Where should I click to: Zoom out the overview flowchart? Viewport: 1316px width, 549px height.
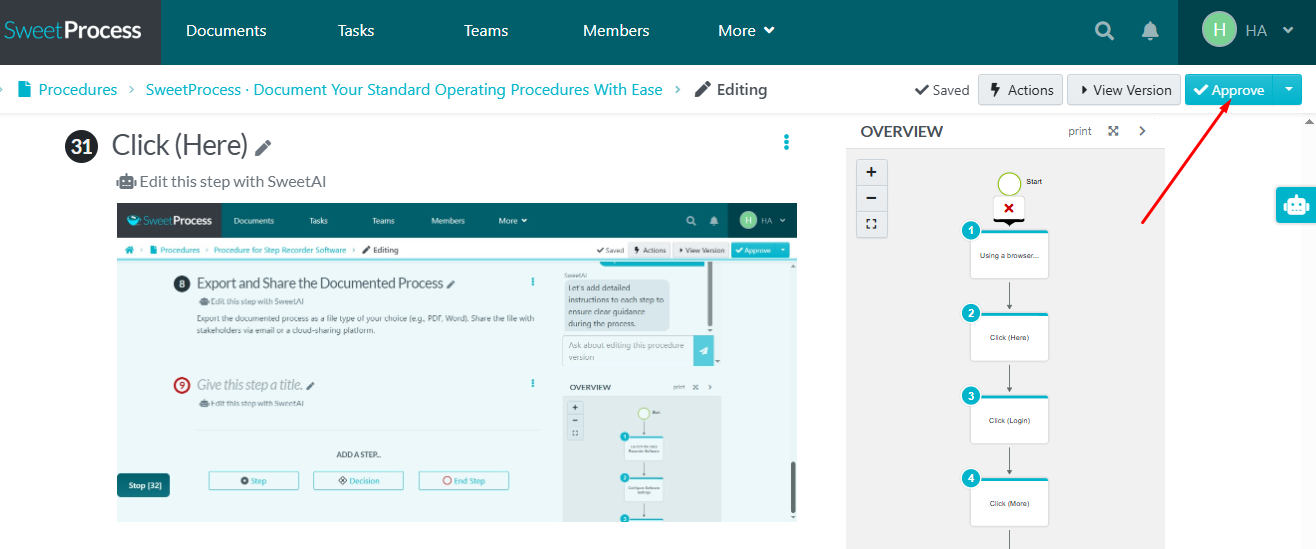[871, 198]
